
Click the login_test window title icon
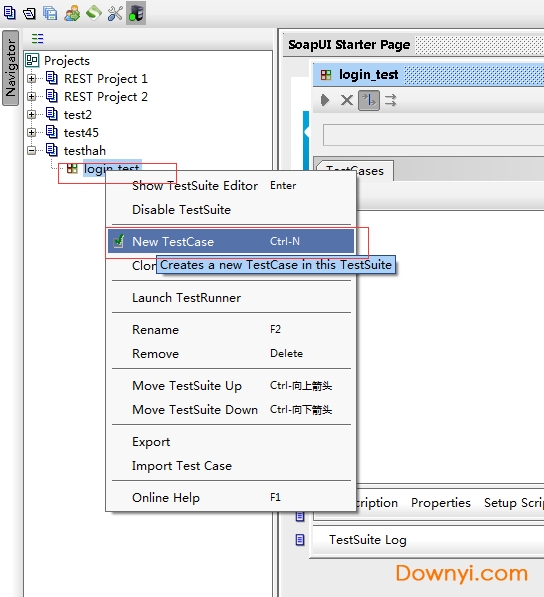(326, 75)
